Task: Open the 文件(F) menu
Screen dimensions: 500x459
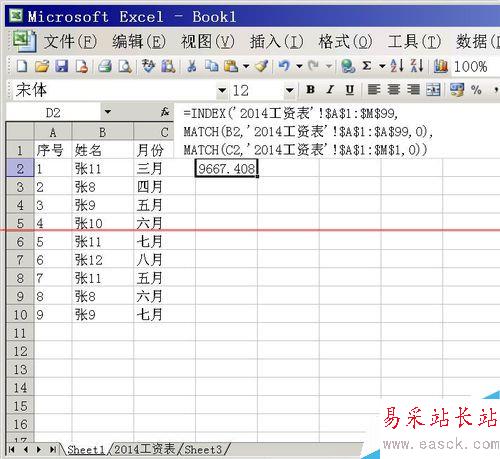Action: pyautogui.click(x=70, y=42)
